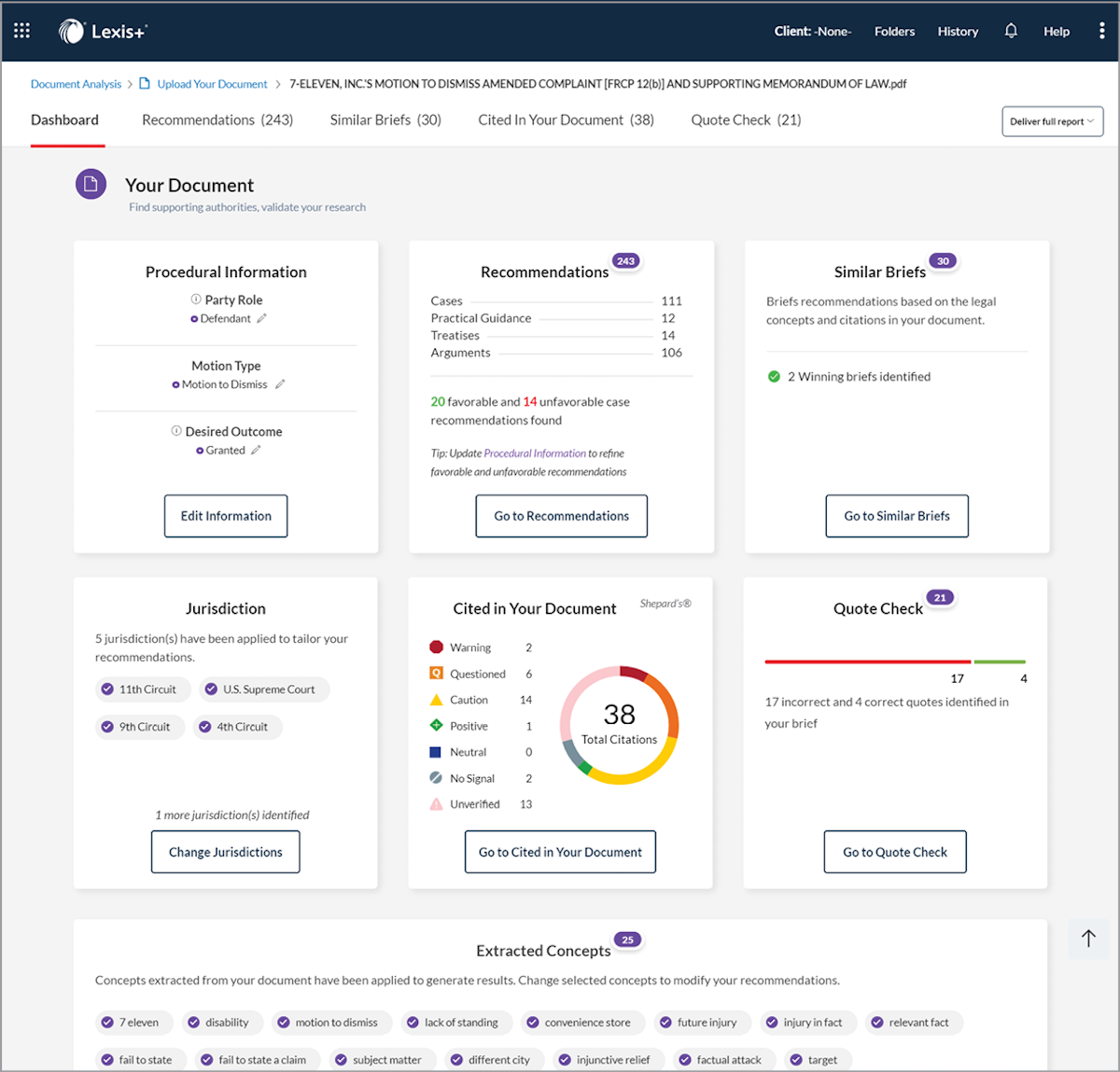Click the purple Your Document icon
Screen dimensions: 1120x1072
pyautogui.click(x=91, y=185)
